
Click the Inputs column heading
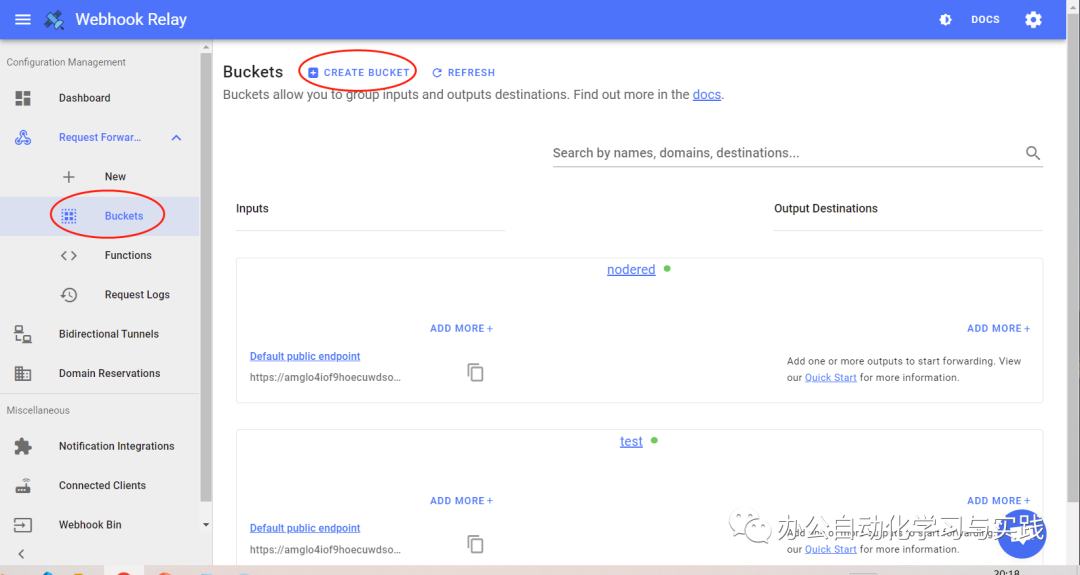tap(252, 209)
